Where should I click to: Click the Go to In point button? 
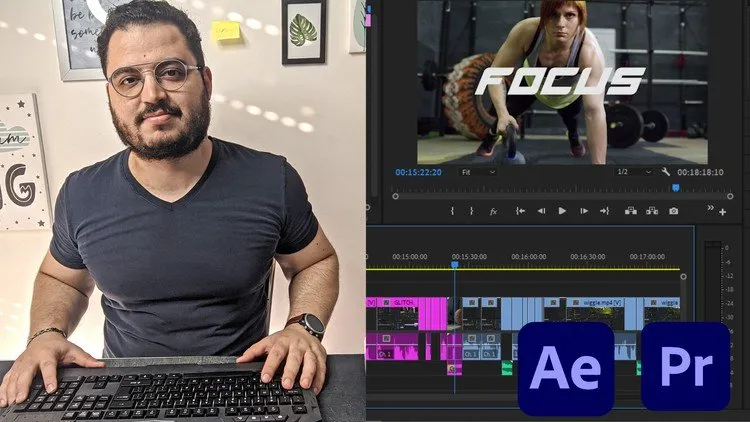[520, 211]
